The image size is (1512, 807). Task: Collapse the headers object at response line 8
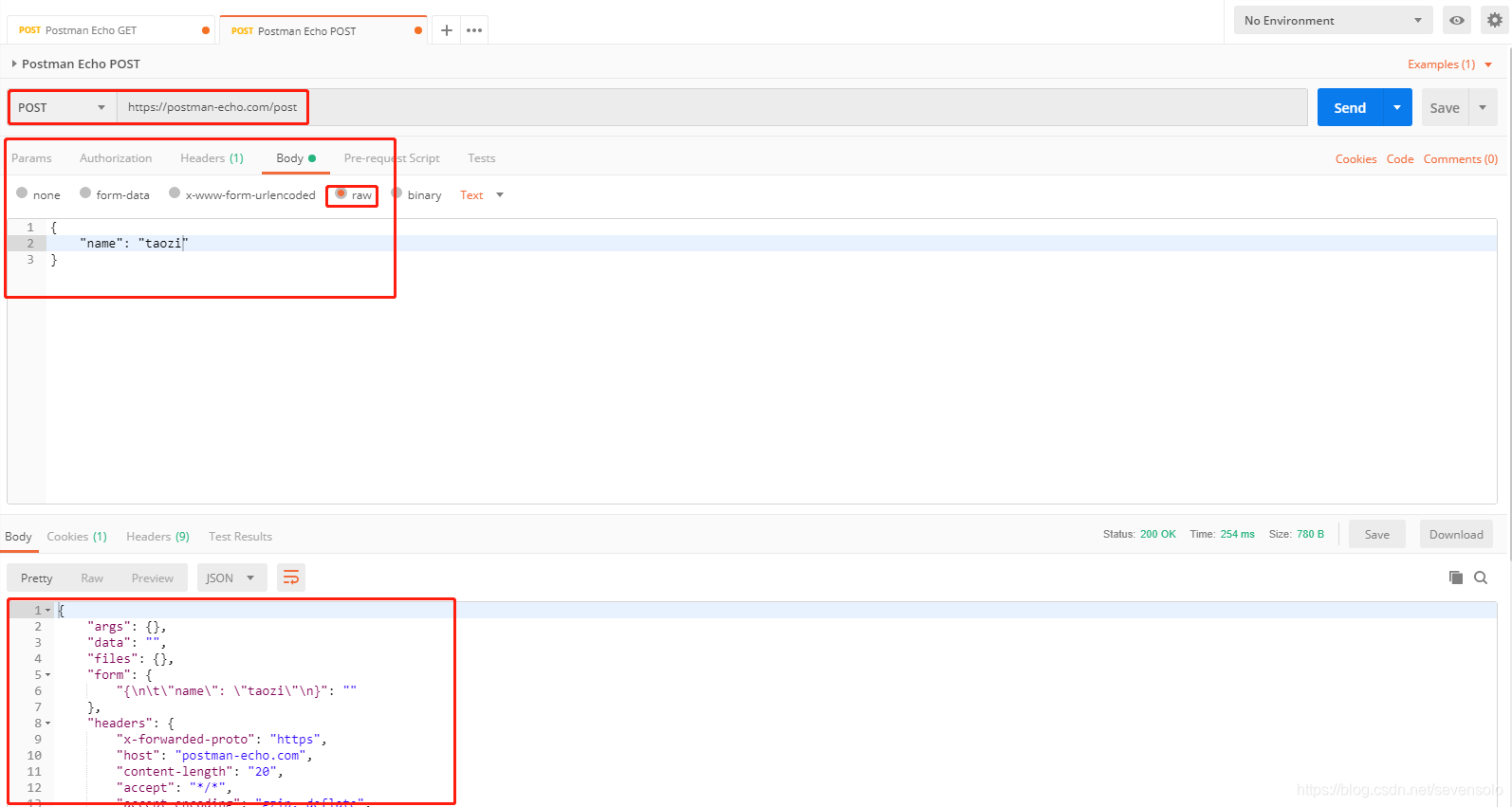(47, 724)
